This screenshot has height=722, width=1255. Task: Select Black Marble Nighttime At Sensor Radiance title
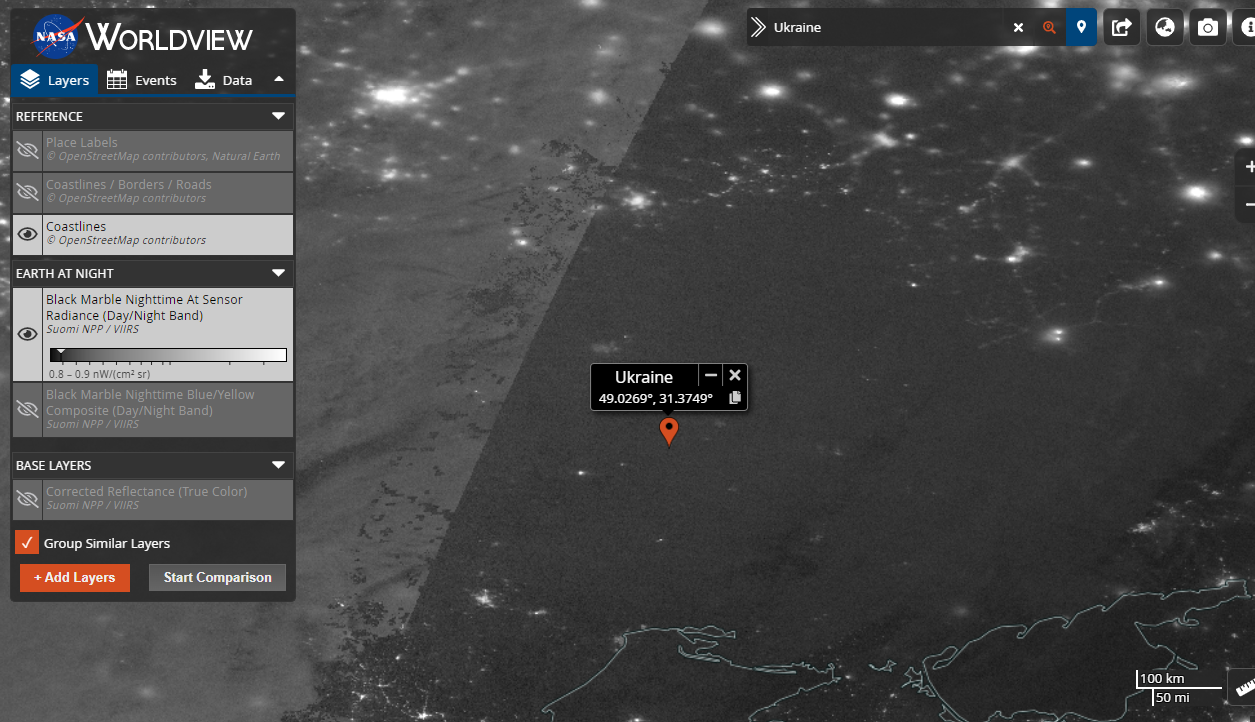144,307
